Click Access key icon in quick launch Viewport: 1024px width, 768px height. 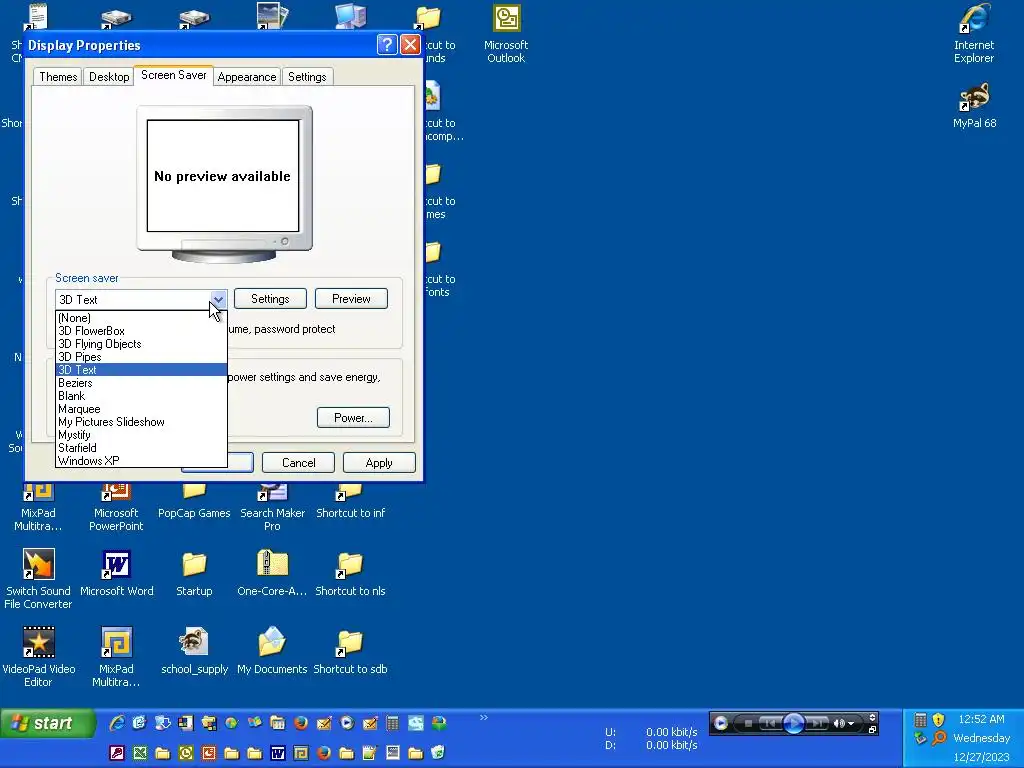point(117,753)
